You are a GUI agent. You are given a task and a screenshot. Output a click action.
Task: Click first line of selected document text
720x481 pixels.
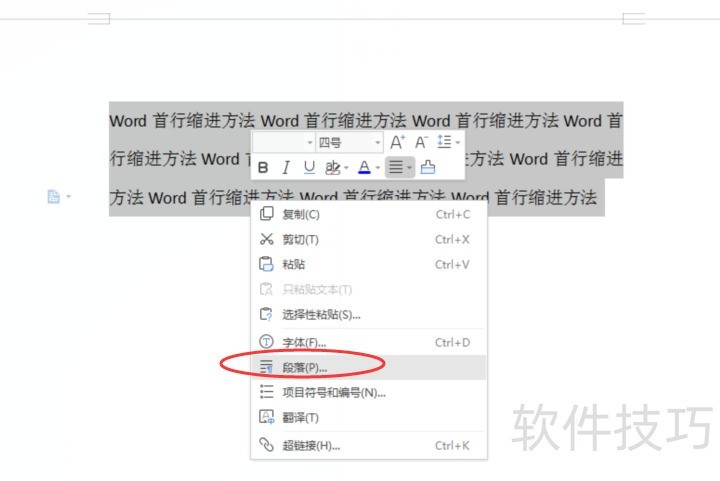366,121
